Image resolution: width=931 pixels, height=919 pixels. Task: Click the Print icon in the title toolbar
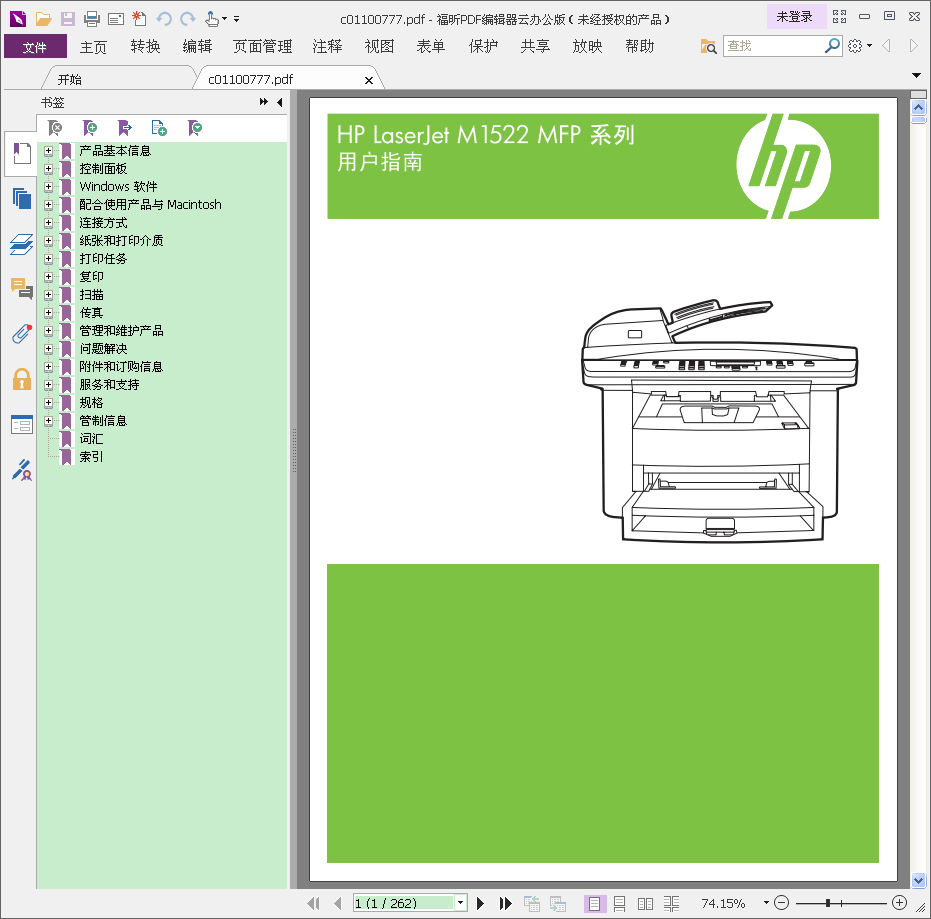pos(91,19)
